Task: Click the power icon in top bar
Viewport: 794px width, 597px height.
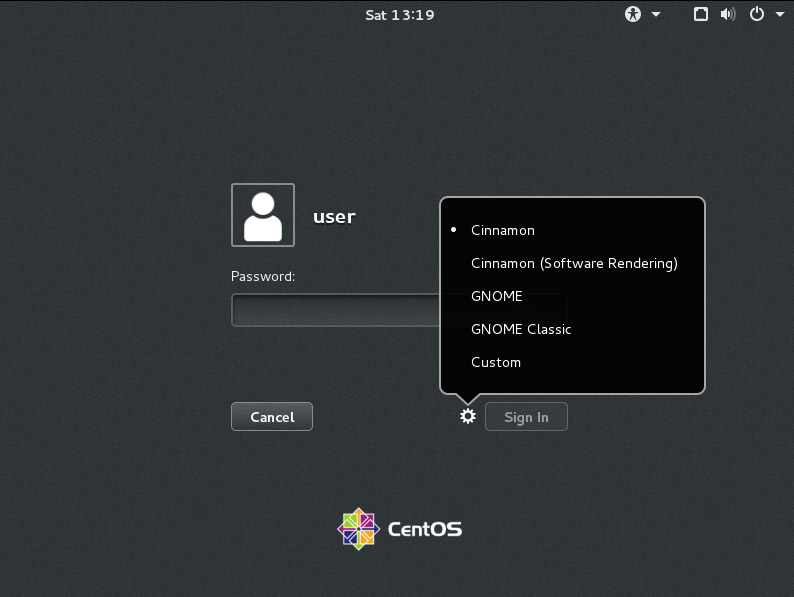Action: click(757, 14)
